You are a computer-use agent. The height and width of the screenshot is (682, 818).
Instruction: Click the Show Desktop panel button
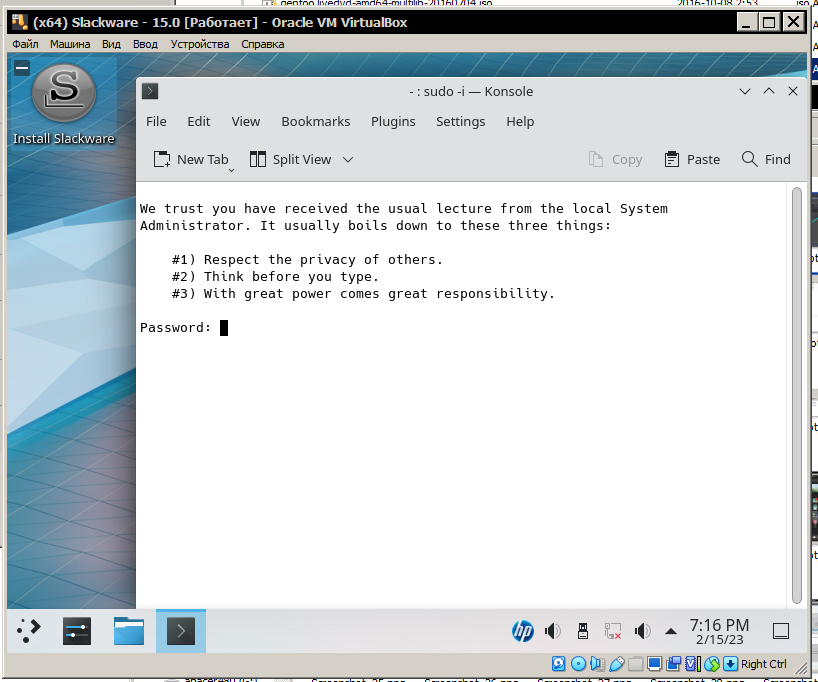point(780,631)
